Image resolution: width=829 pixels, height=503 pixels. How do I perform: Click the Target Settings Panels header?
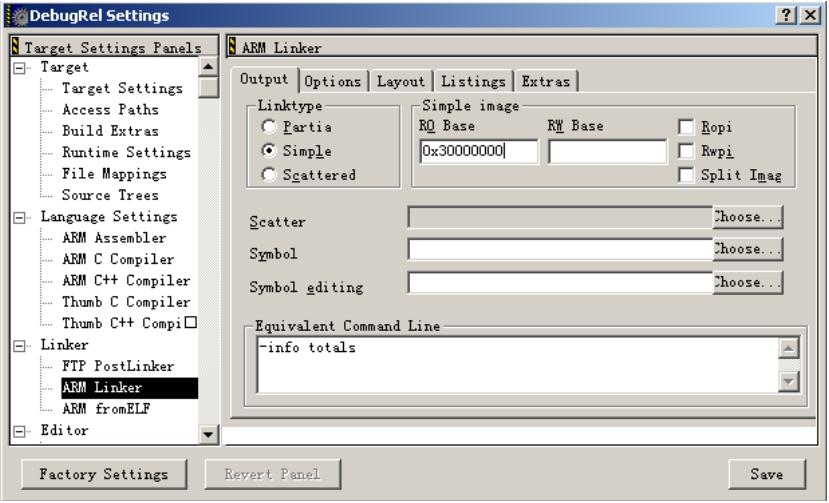pyautogui.click(x=114, y=47)
